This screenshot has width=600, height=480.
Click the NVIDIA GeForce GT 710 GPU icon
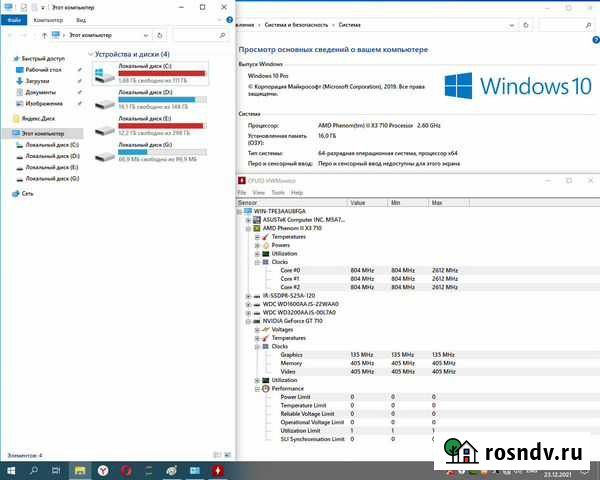click(x=256, y=321)
